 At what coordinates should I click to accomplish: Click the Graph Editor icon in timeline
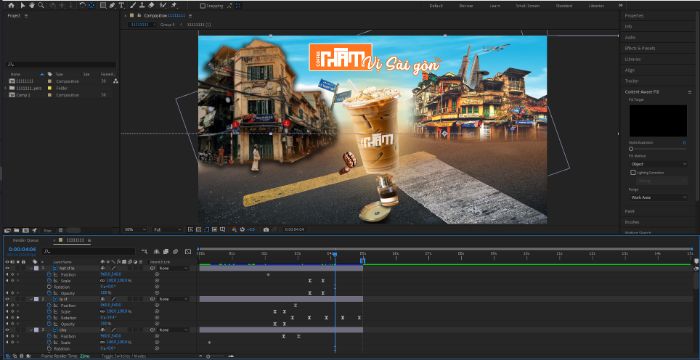tap(188, 251)
